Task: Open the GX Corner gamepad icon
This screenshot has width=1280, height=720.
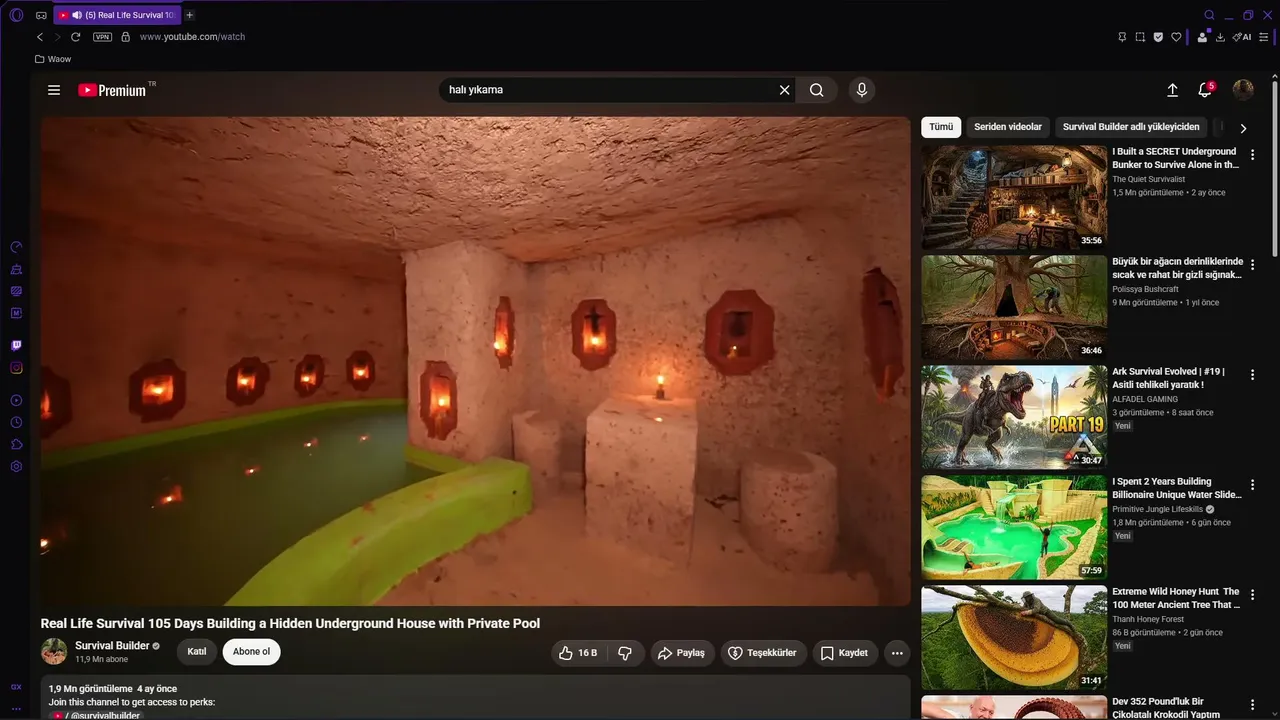Action: point(41,15)
